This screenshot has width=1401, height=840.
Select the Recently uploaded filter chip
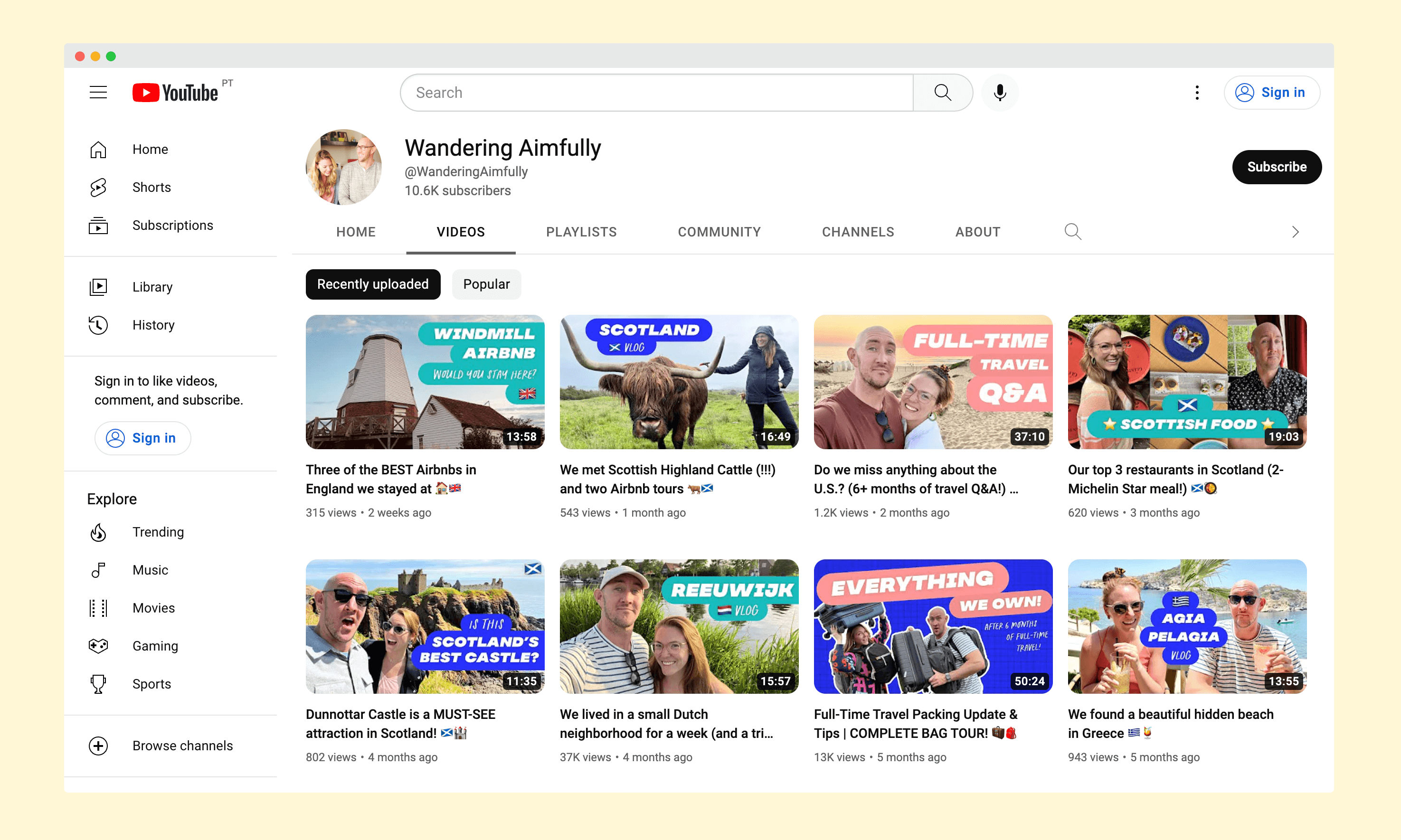[x=372, y=284]
